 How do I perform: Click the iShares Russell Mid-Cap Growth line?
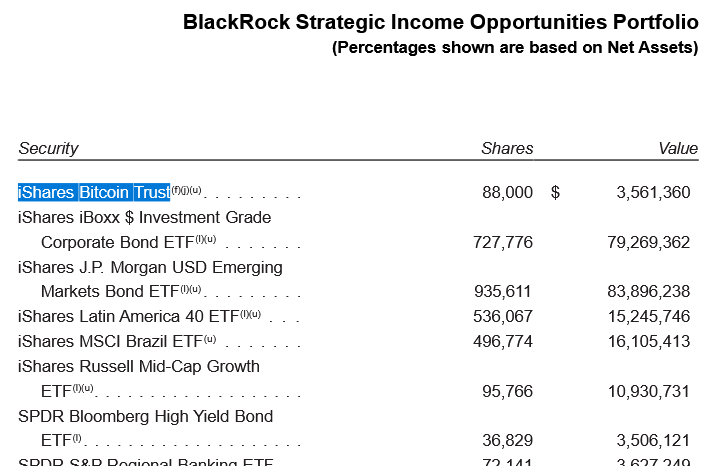click(139, 366)
